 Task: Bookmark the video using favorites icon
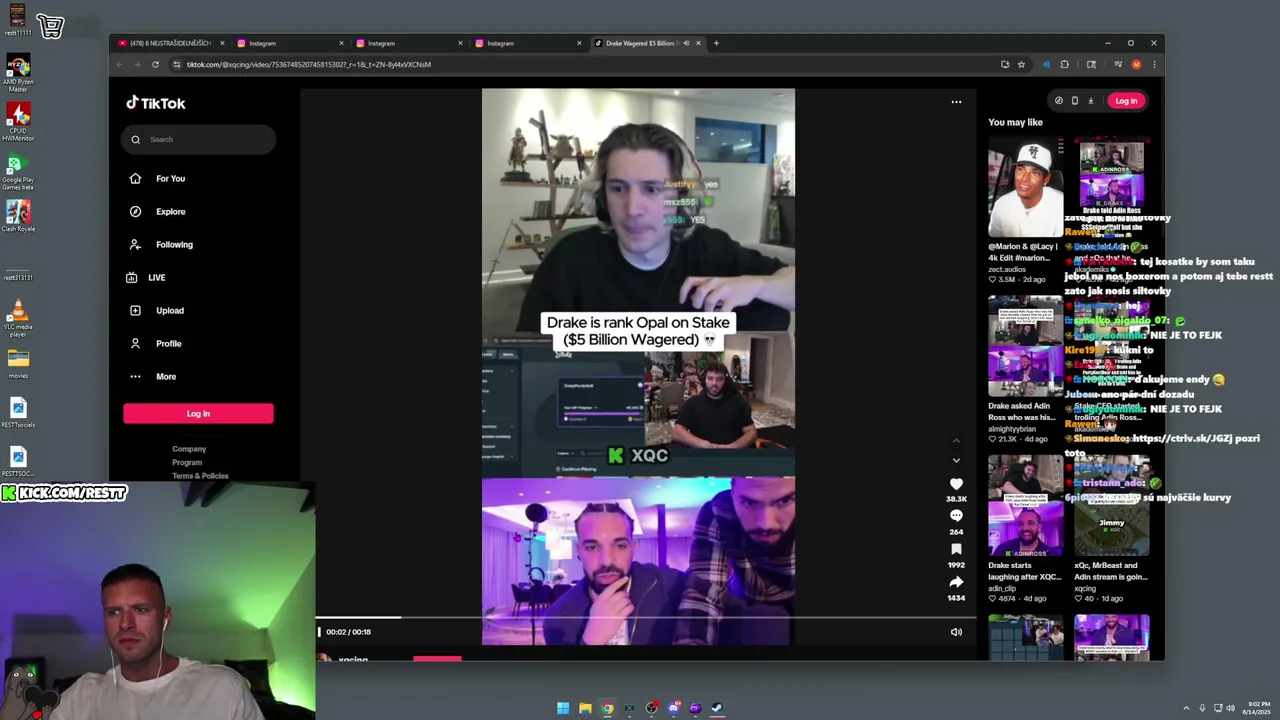[x=956, y=549]
